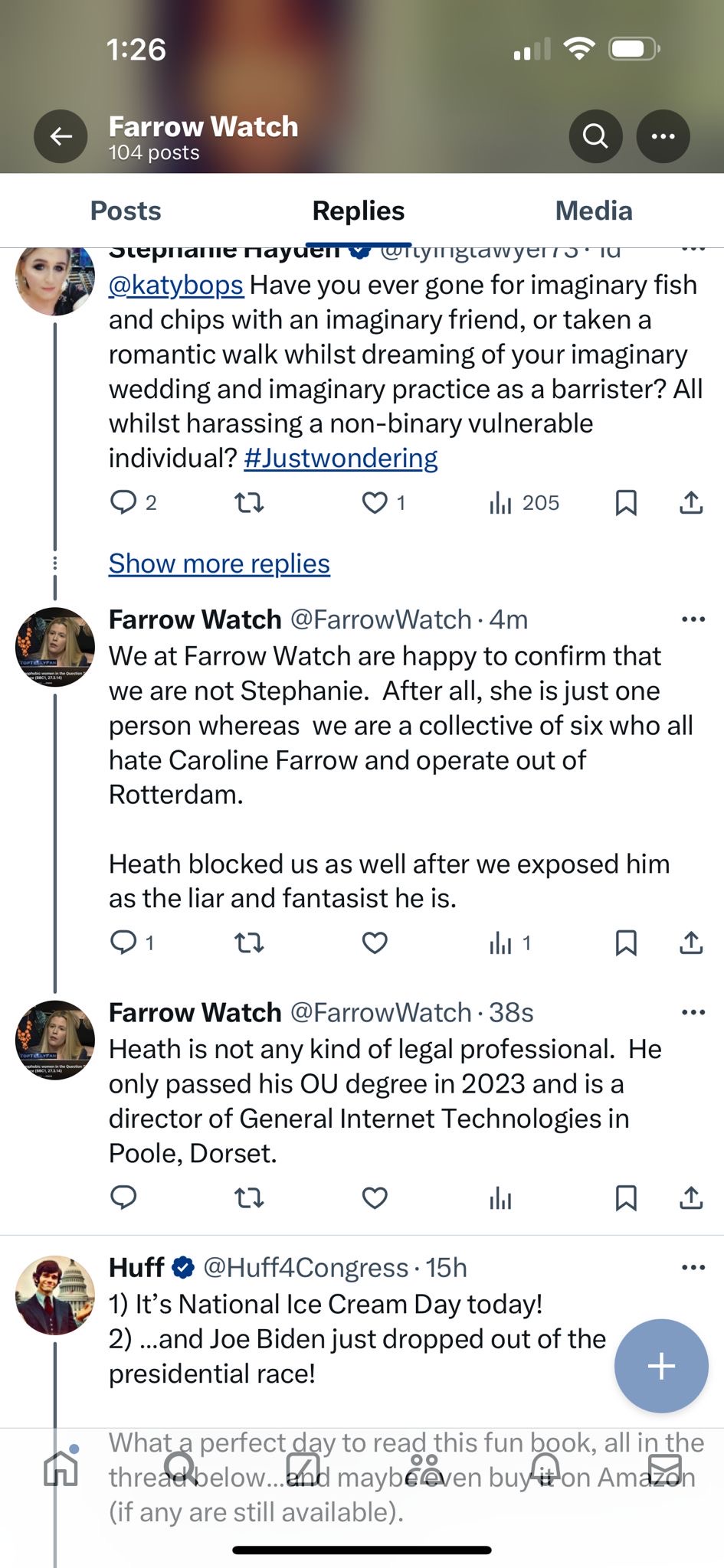
Task: Switch to the Posts tab
Action: 126,211
